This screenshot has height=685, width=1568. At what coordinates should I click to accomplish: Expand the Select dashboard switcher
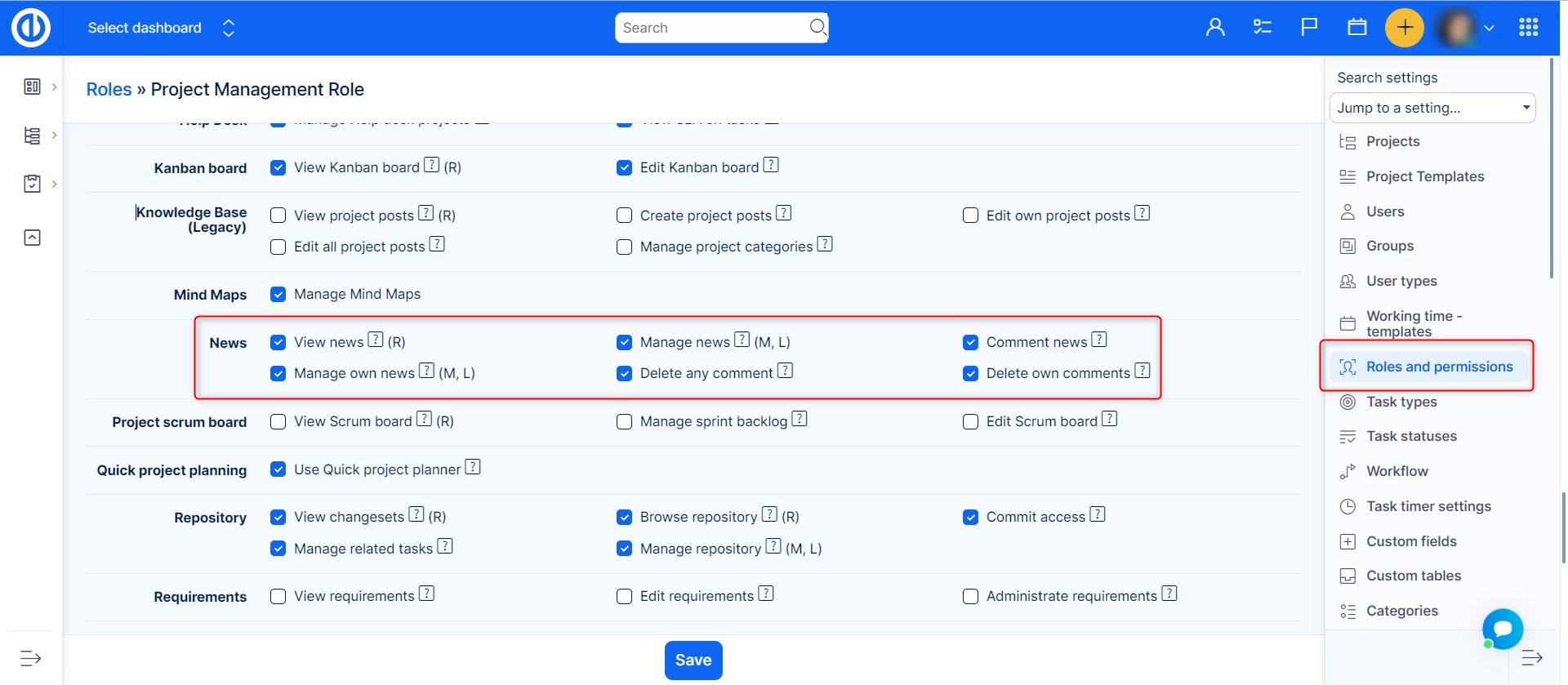coord(229,28)
